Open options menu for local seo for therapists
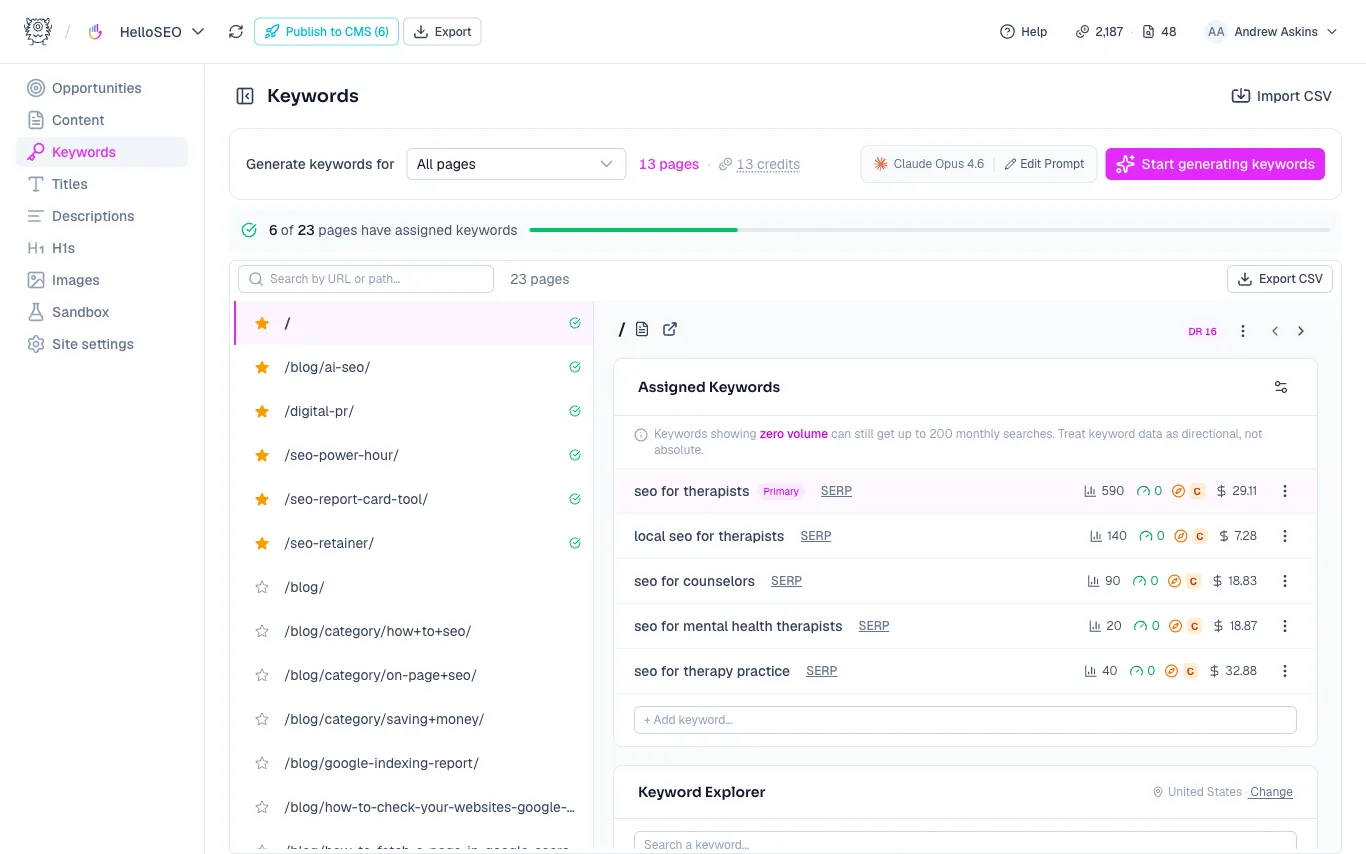This screenshot has height=854, width=1366. coord(1285,536)
